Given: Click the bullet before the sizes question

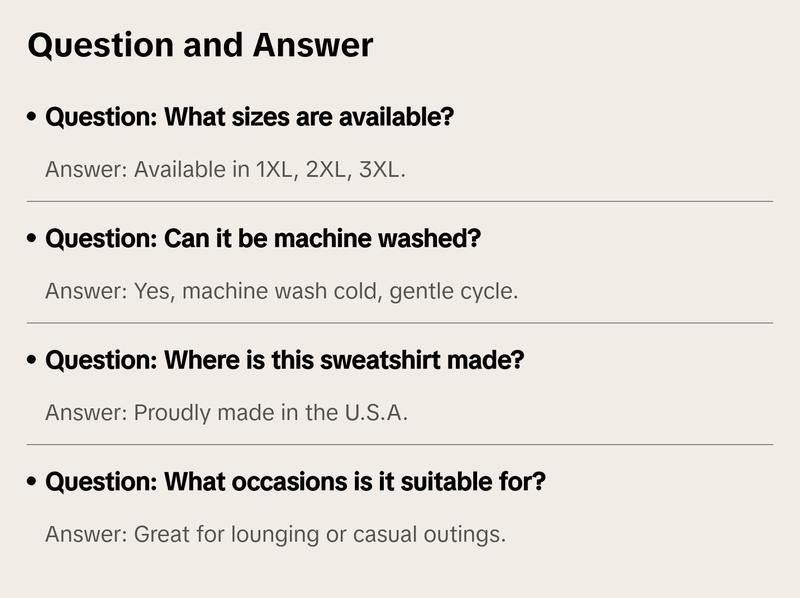Looking at the screenshot, I should point(33,118).
